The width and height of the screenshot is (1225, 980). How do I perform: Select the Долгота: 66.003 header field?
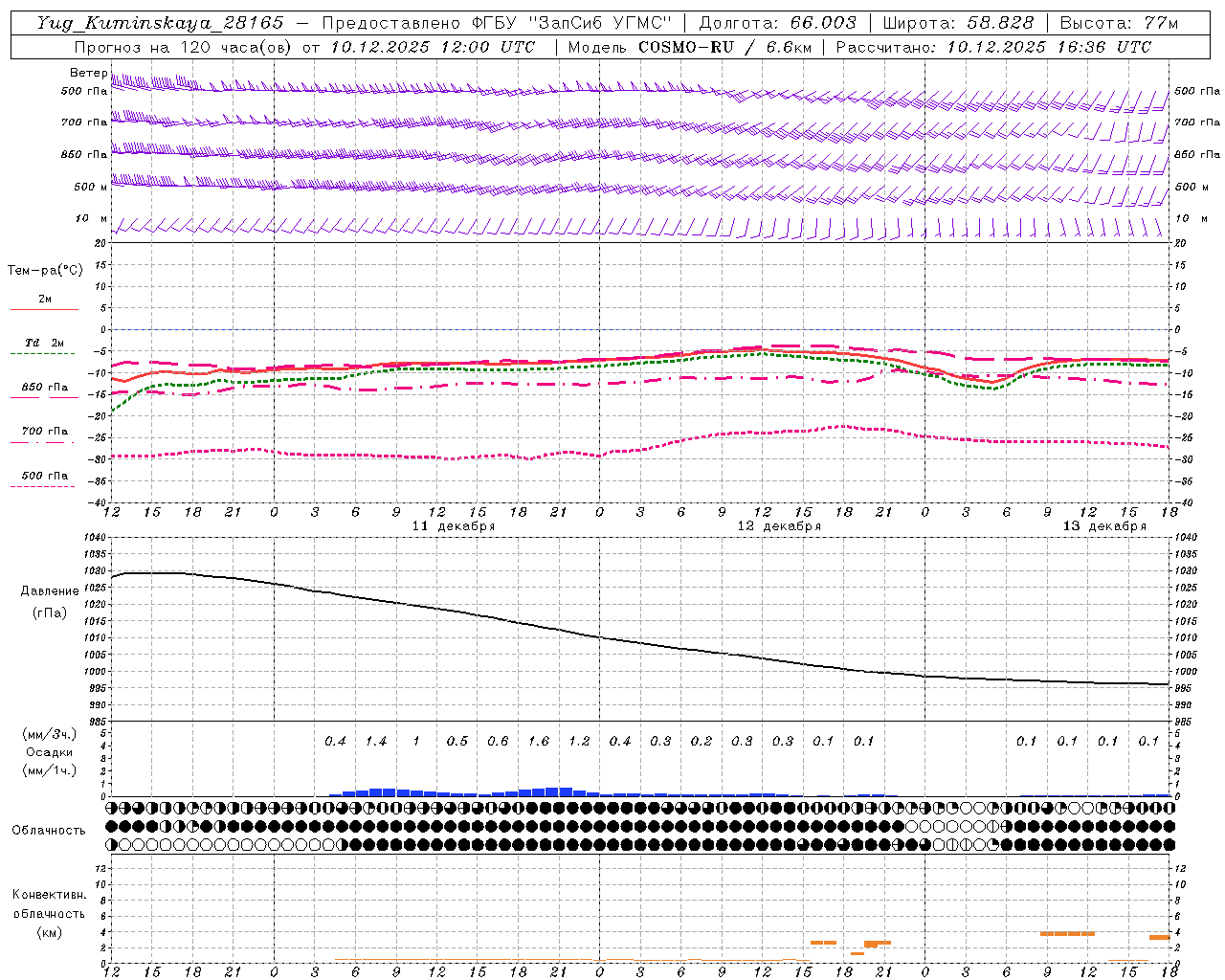(x=777, y=23)
